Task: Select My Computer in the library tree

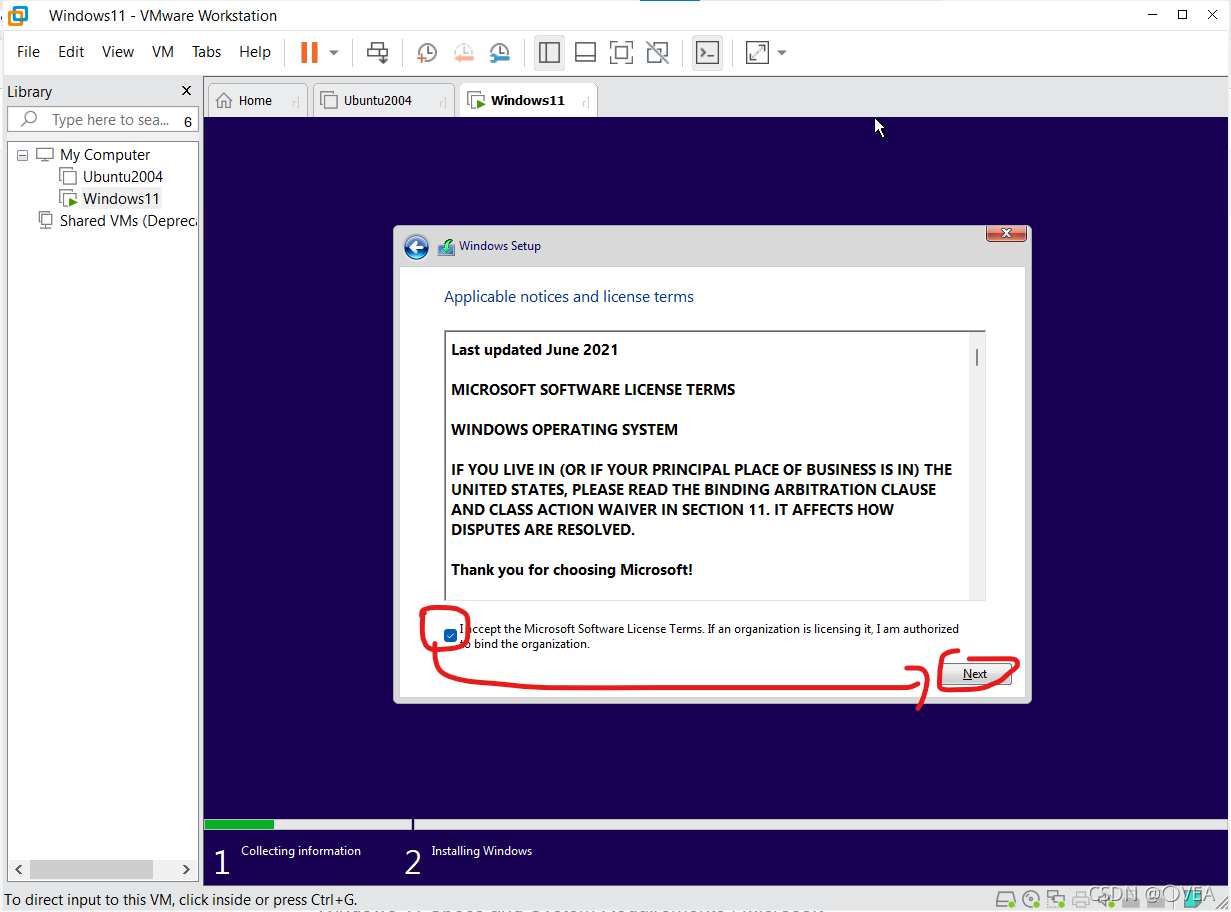Action: click(x=105, y=155)
